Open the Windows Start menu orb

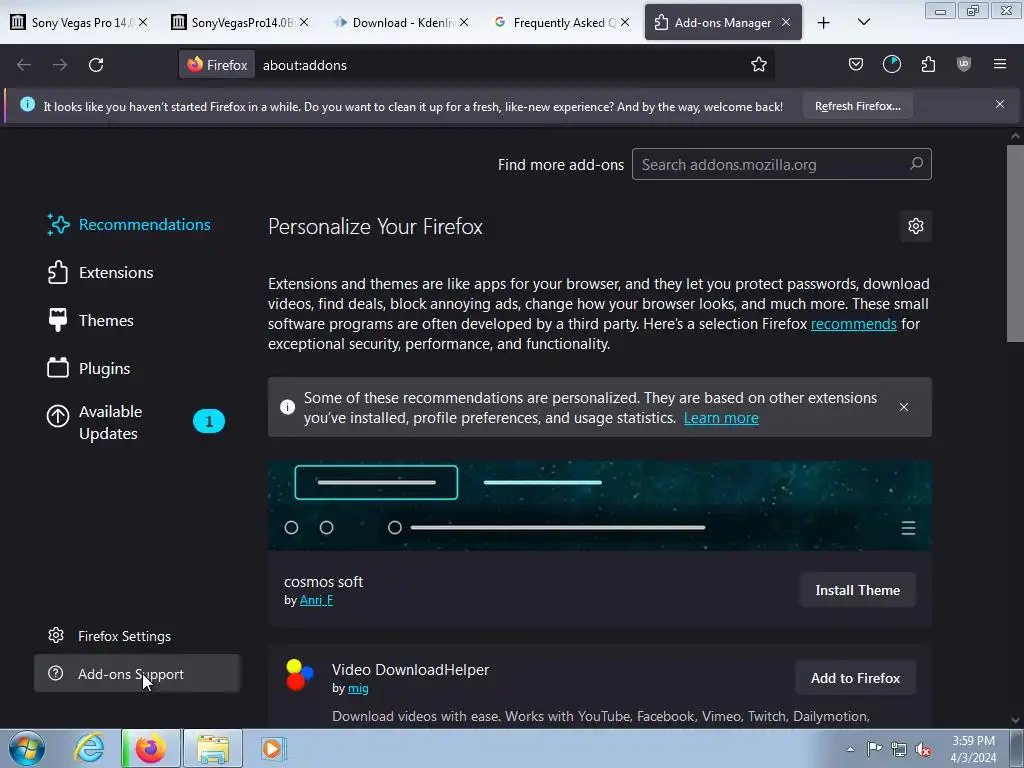[x=27, y=748]
